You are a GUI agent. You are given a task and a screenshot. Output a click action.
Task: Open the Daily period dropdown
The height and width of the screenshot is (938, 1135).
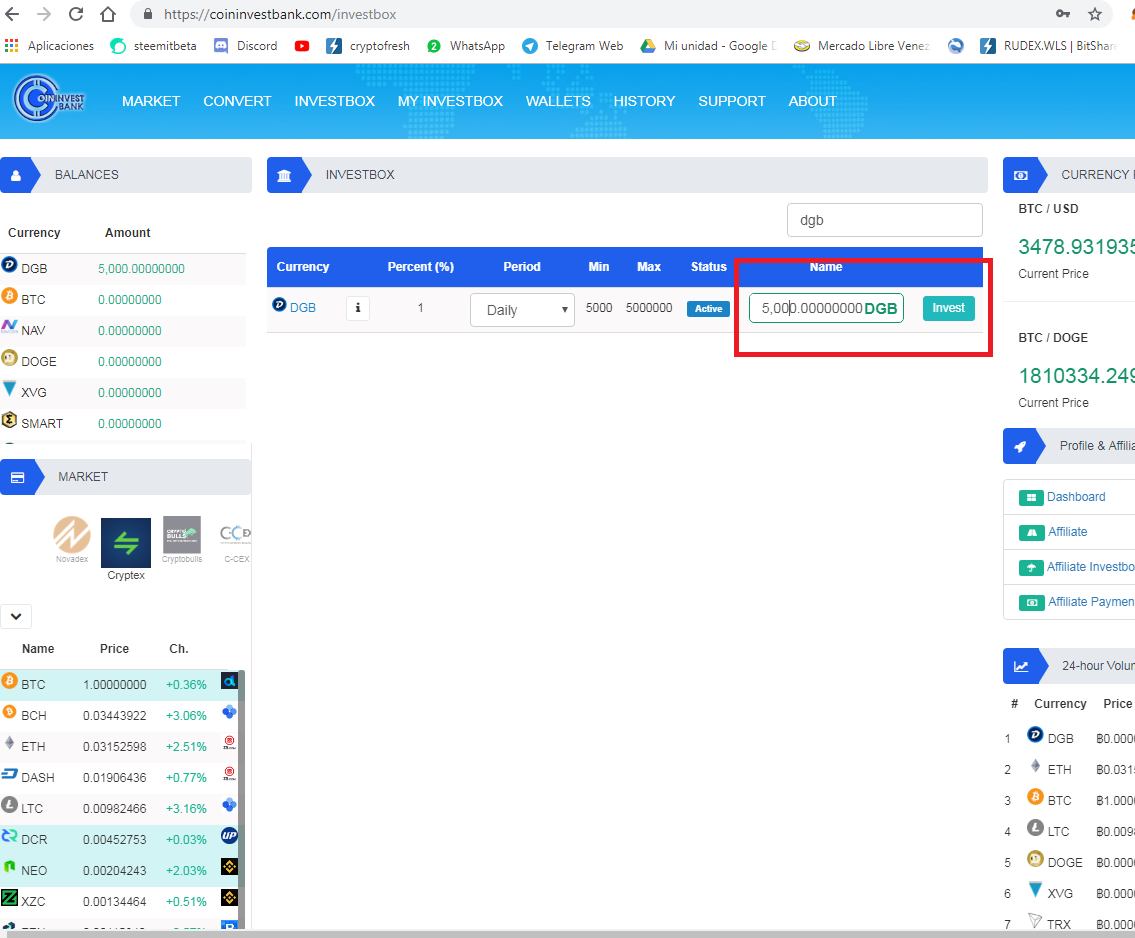pos(522,310)
